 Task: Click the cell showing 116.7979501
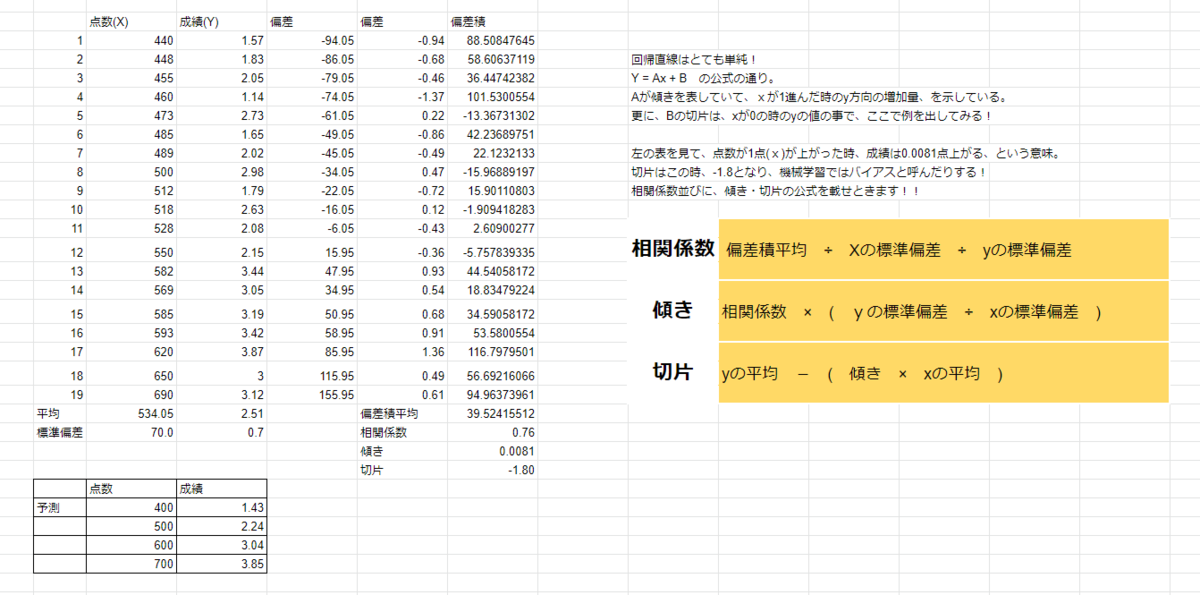click(492, 352)
